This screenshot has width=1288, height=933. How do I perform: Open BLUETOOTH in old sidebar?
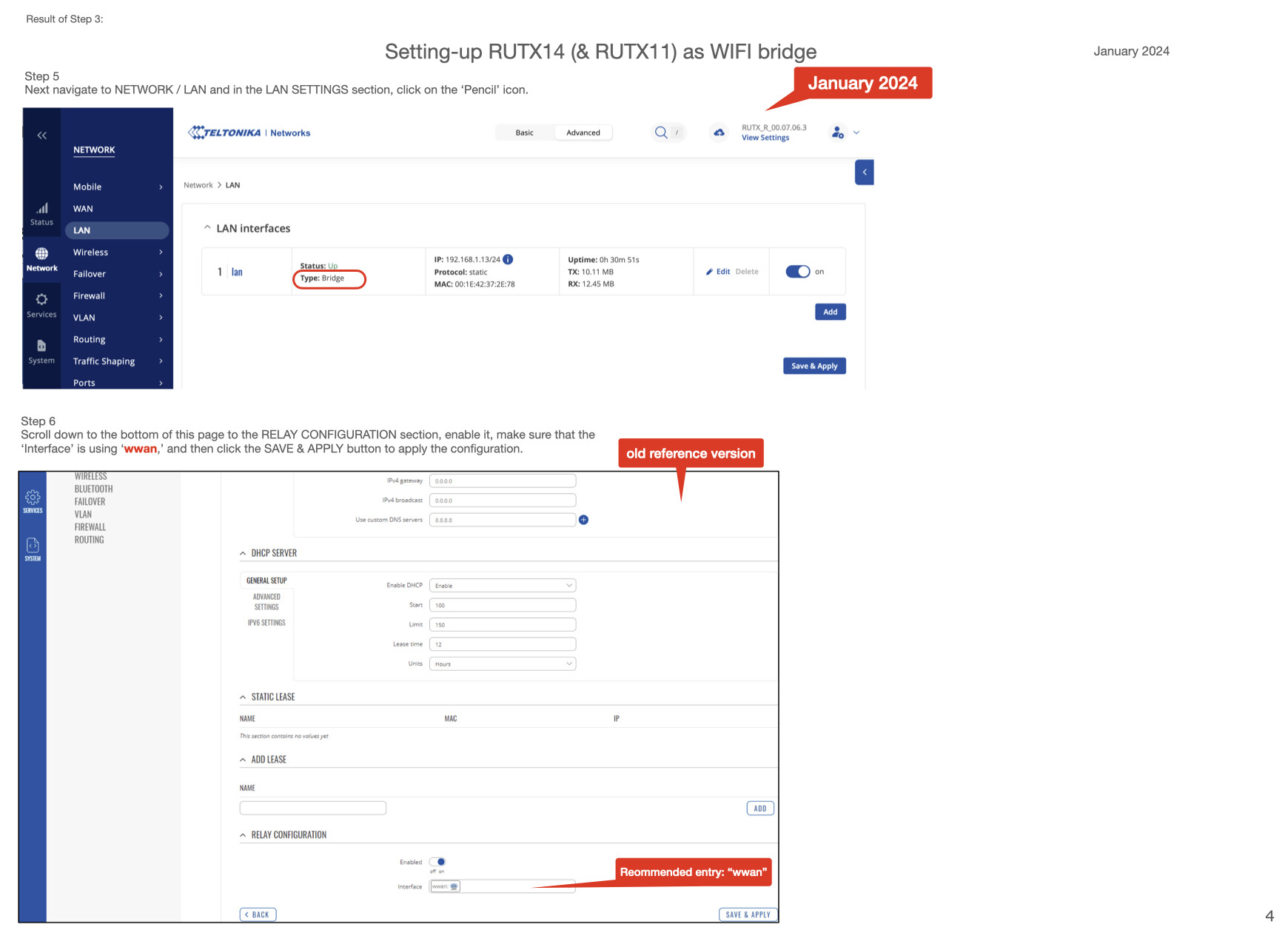[x=93, y=489]
